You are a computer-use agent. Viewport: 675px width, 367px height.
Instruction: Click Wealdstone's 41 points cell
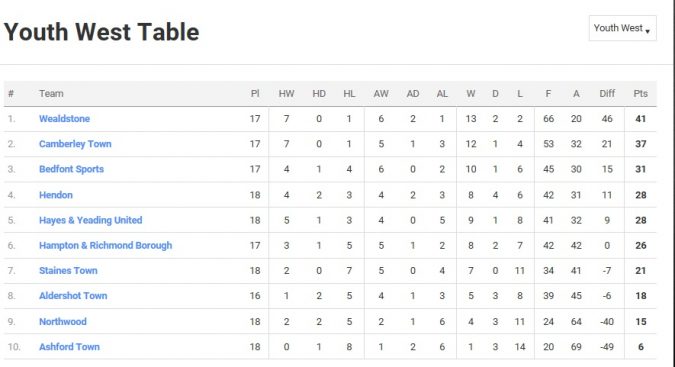[641, 119]
